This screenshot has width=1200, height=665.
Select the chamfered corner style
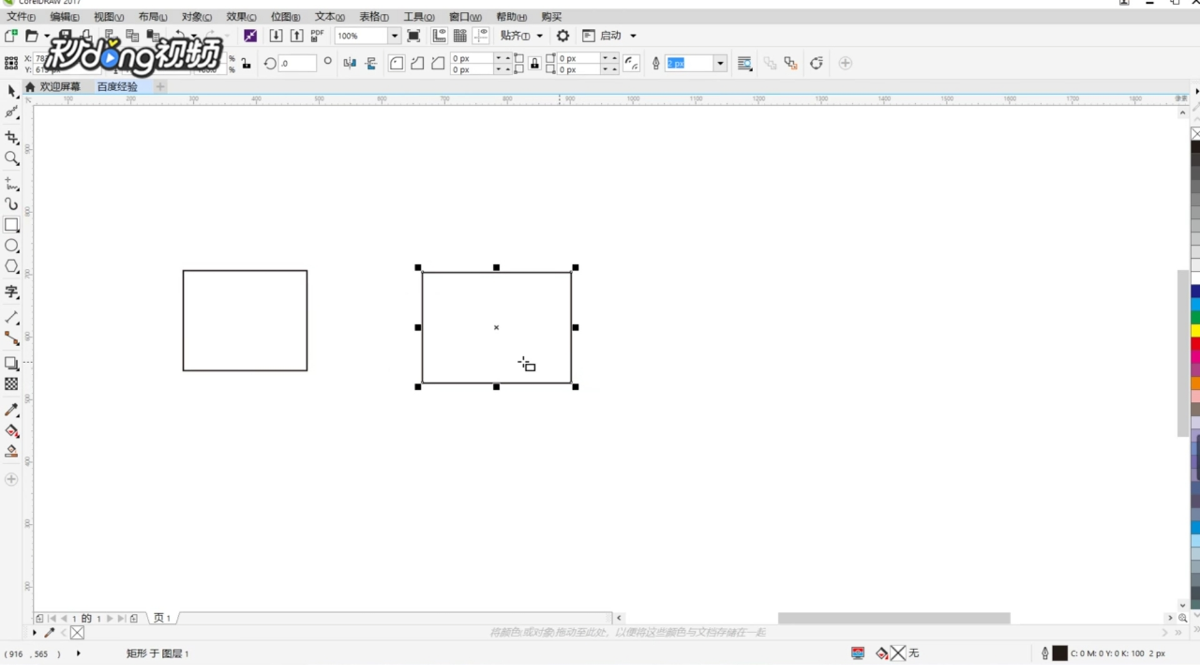tap(438, 63)
